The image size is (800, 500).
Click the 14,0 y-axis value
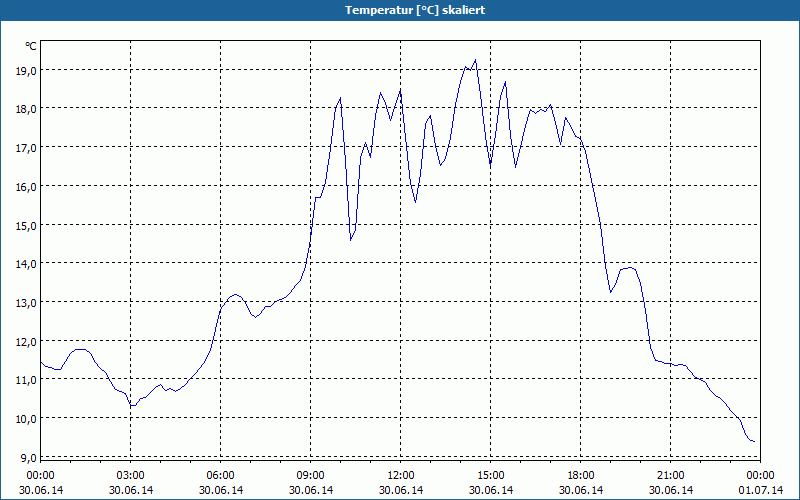pos(26,264)
